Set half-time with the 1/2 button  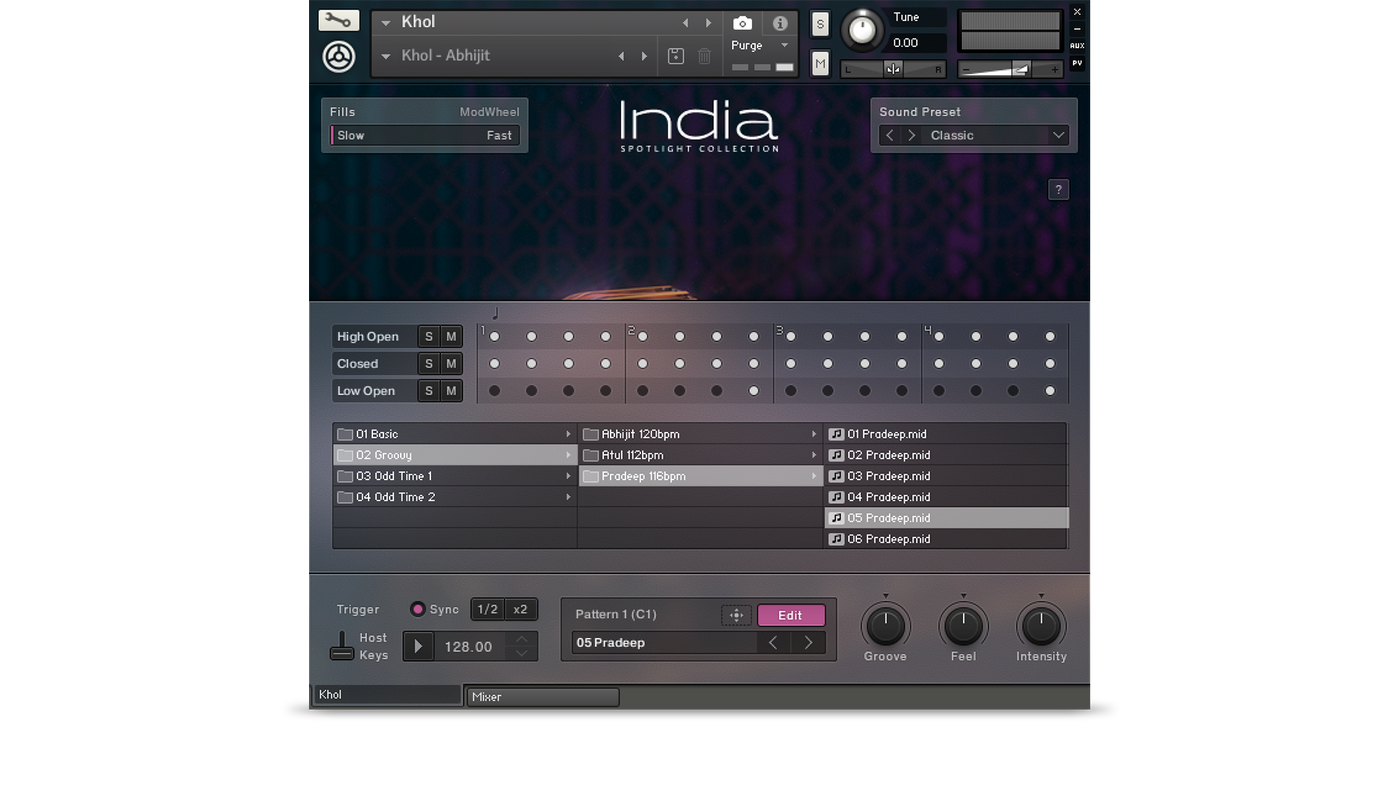coord(487,610)
